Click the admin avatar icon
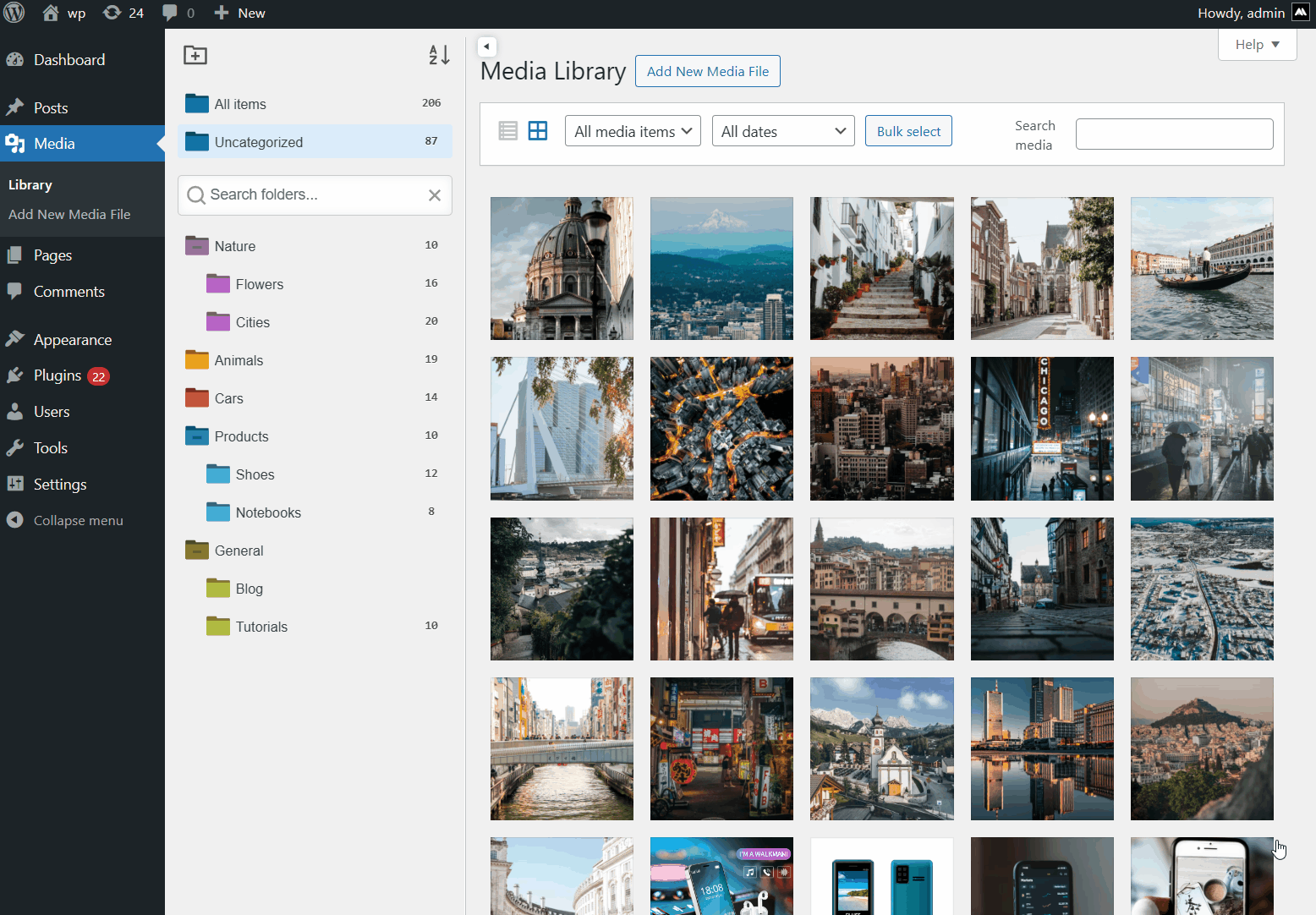 1301,13
